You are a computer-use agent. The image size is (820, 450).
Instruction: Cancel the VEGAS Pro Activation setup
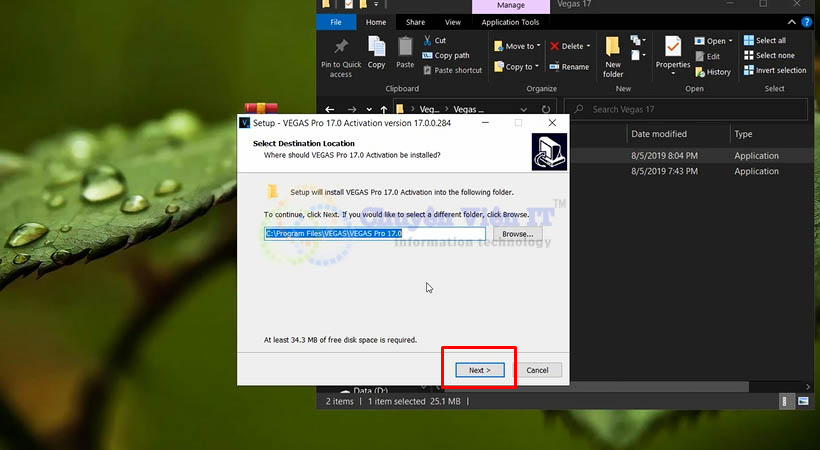[x=537, y=370]
